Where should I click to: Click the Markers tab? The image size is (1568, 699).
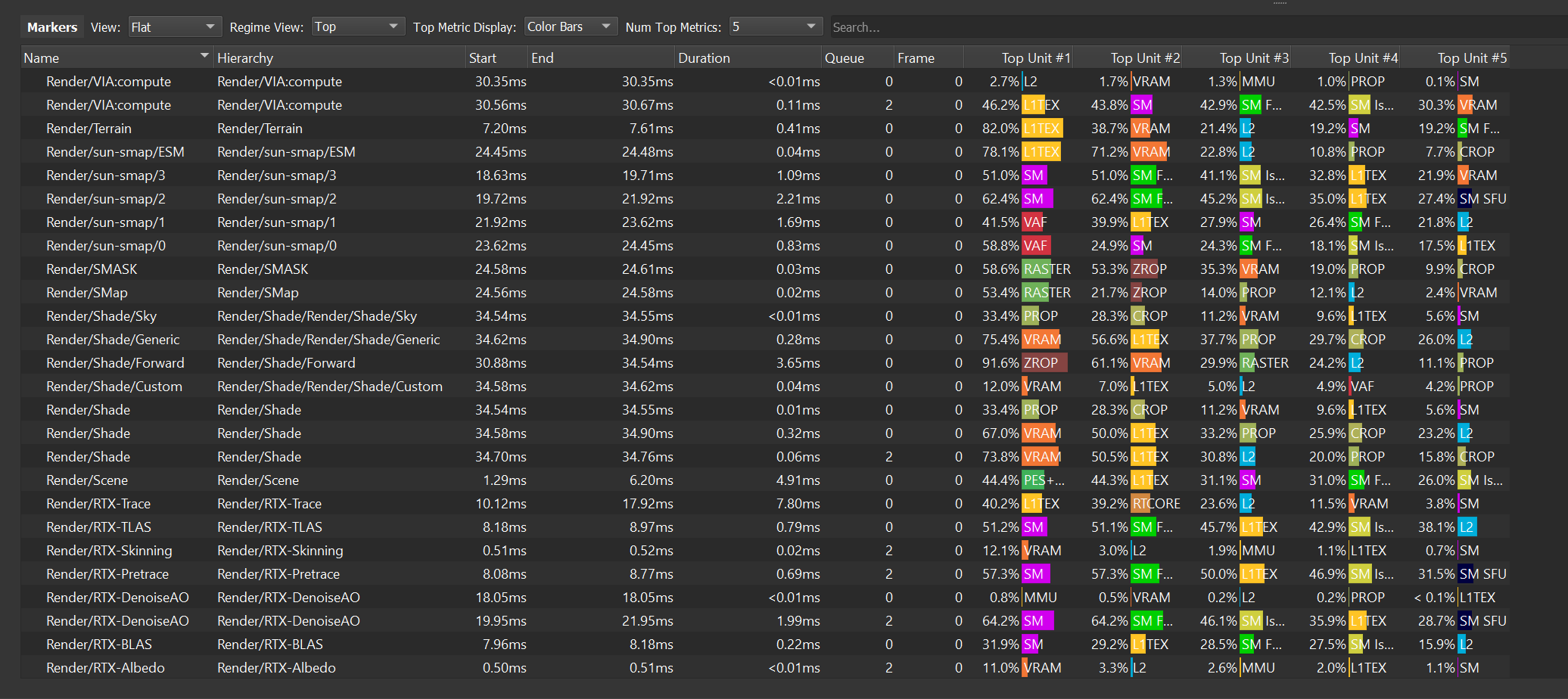[x=52, y=27]
